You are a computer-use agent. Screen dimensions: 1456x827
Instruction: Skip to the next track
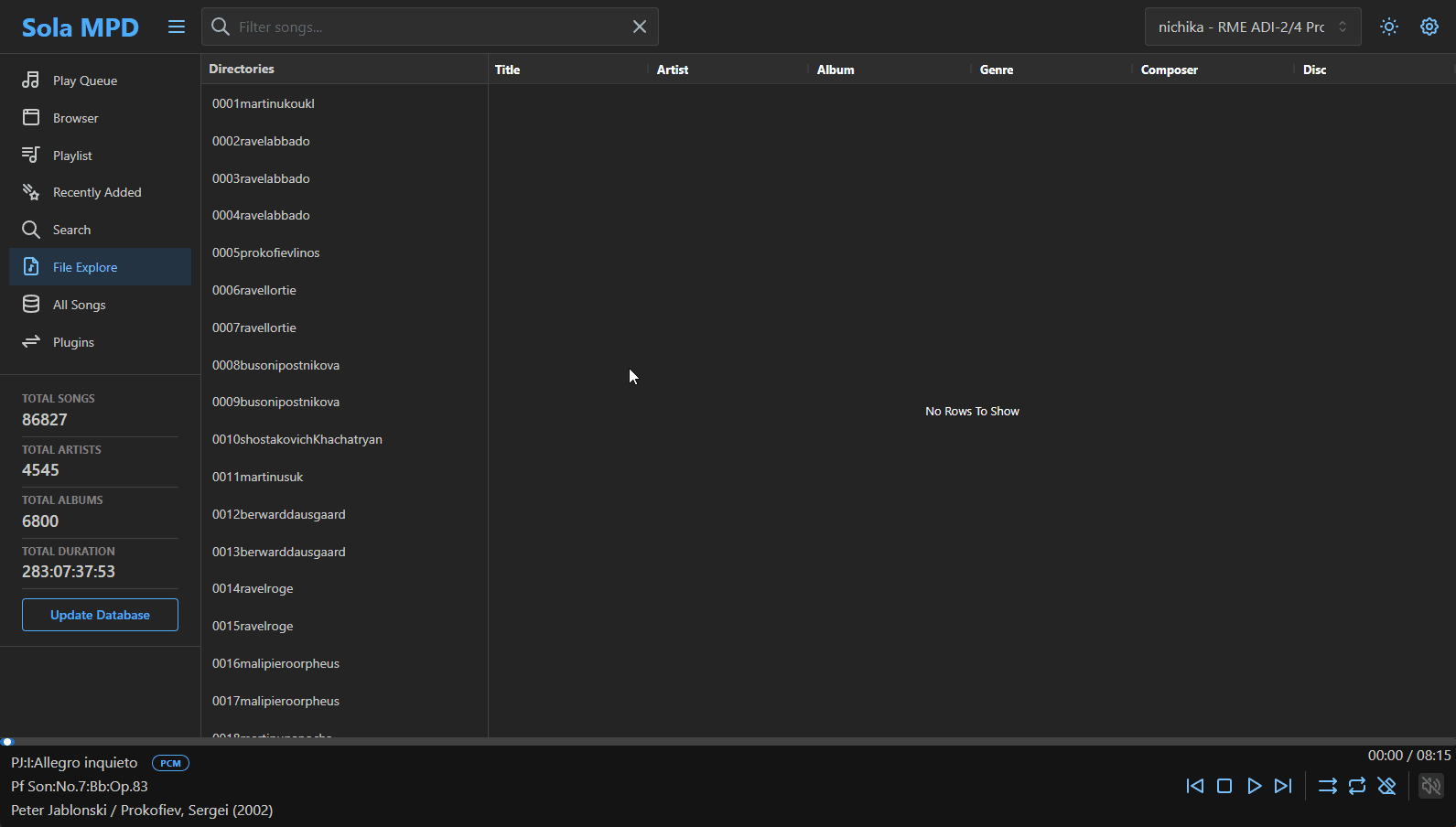1283,786
